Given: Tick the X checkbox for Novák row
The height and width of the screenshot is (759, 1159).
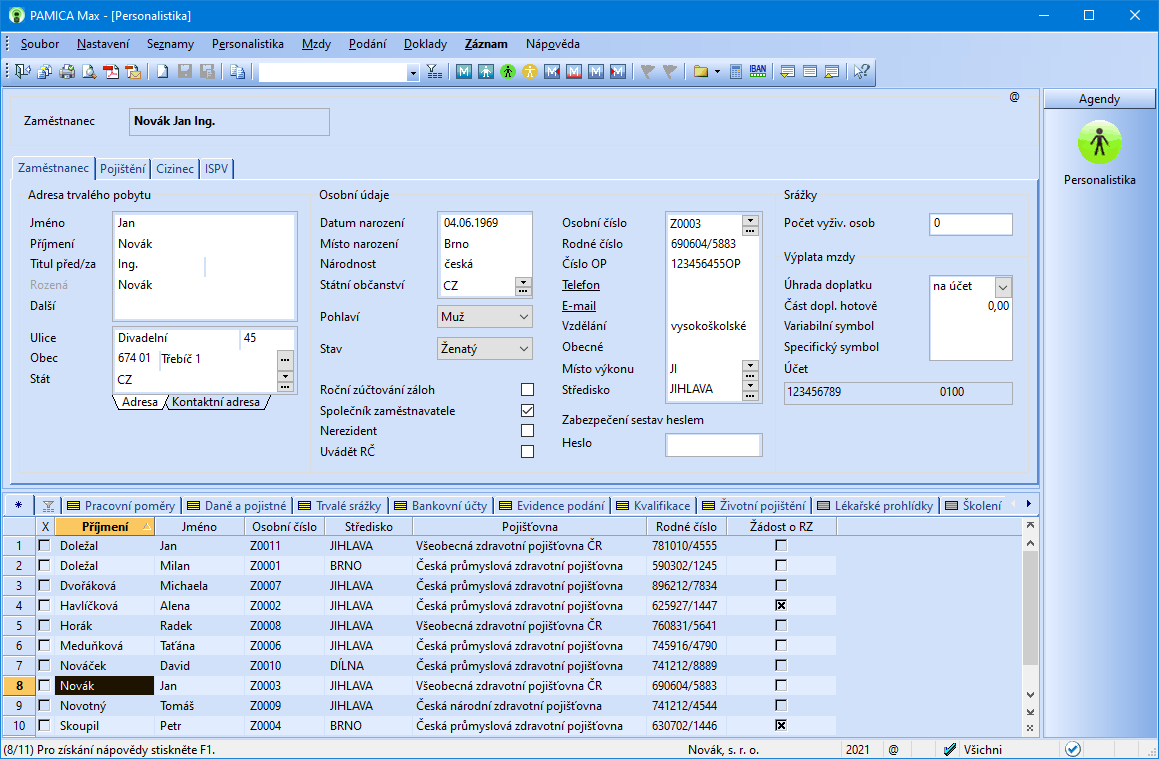Looking at the screenshot, I should (x=44, y=685).
